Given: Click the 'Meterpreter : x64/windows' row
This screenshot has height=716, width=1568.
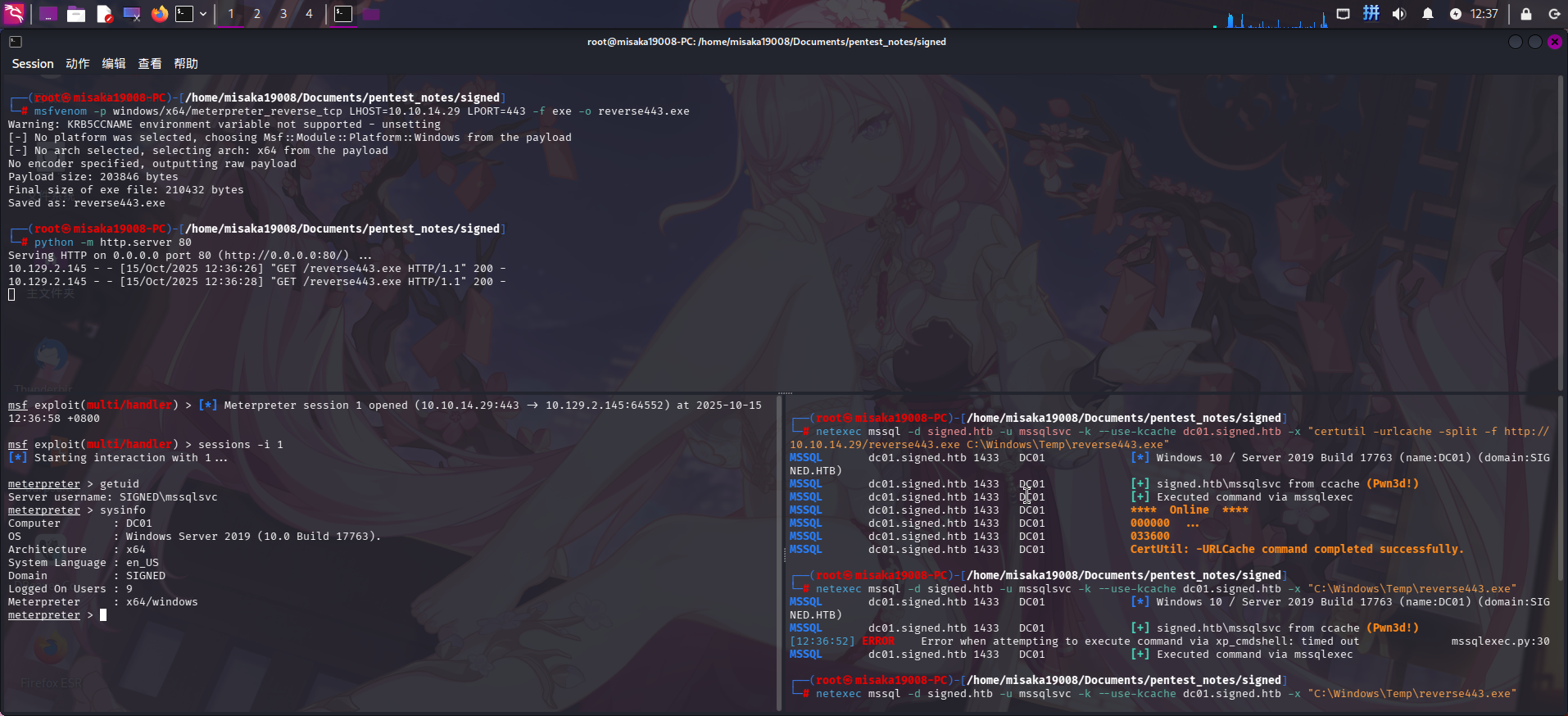Looking at the screenshot, I should (x=102, y=602).
